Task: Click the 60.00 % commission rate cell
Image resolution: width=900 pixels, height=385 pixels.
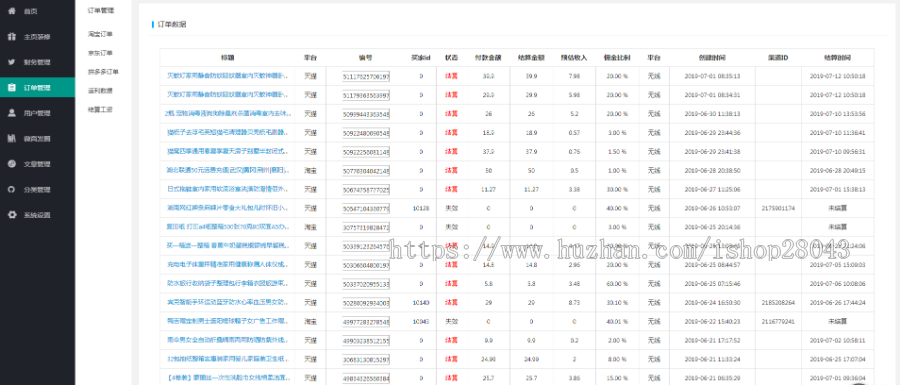Action: tap(618, 283)
